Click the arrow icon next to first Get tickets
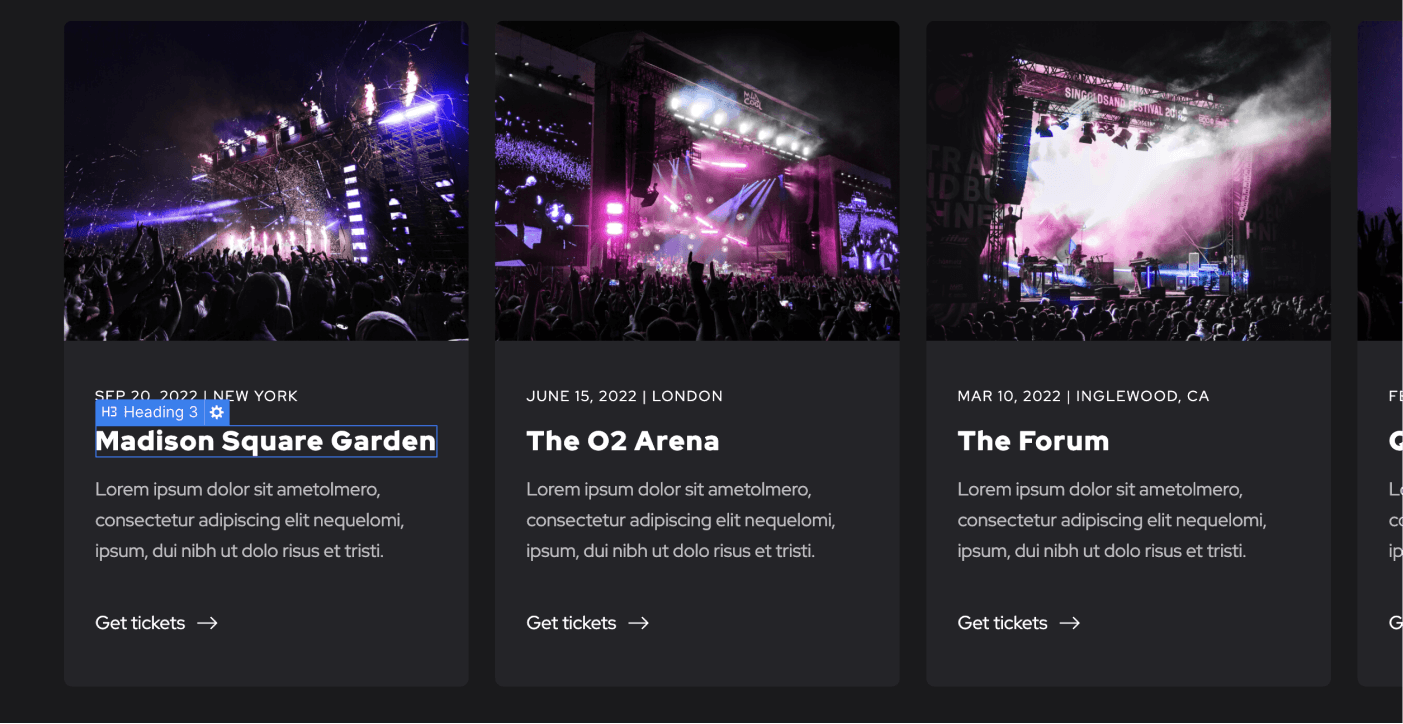 207,622
